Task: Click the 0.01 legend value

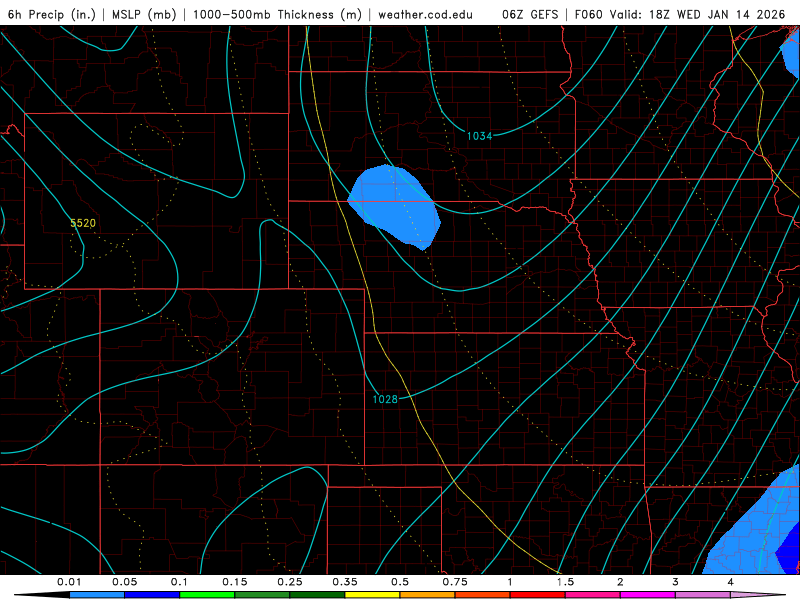Action: pos(69,582)
